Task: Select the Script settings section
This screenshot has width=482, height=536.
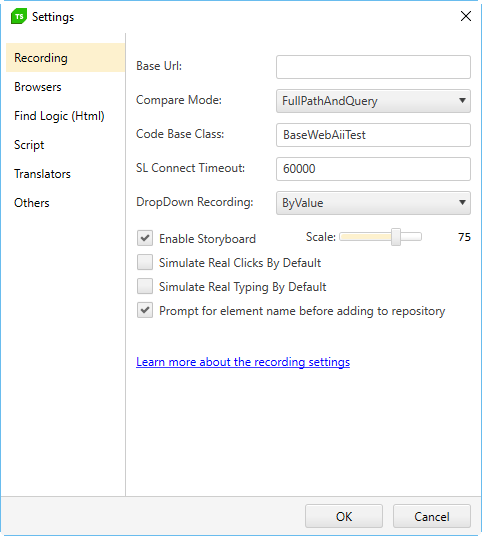Action: click(29, 145)
